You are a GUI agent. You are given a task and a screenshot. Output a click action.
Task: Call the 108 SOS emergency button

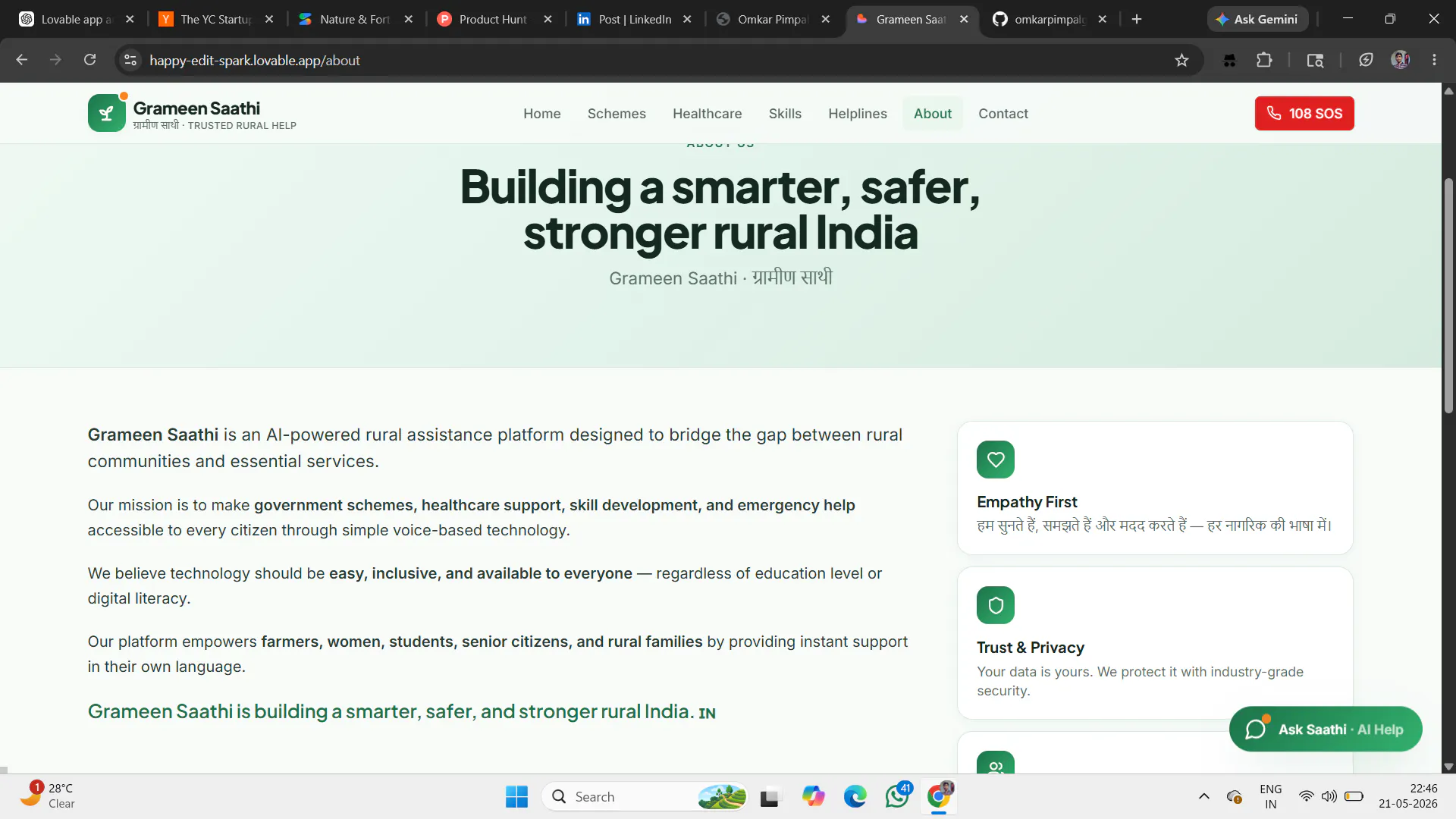click(x=1304, y=114)
